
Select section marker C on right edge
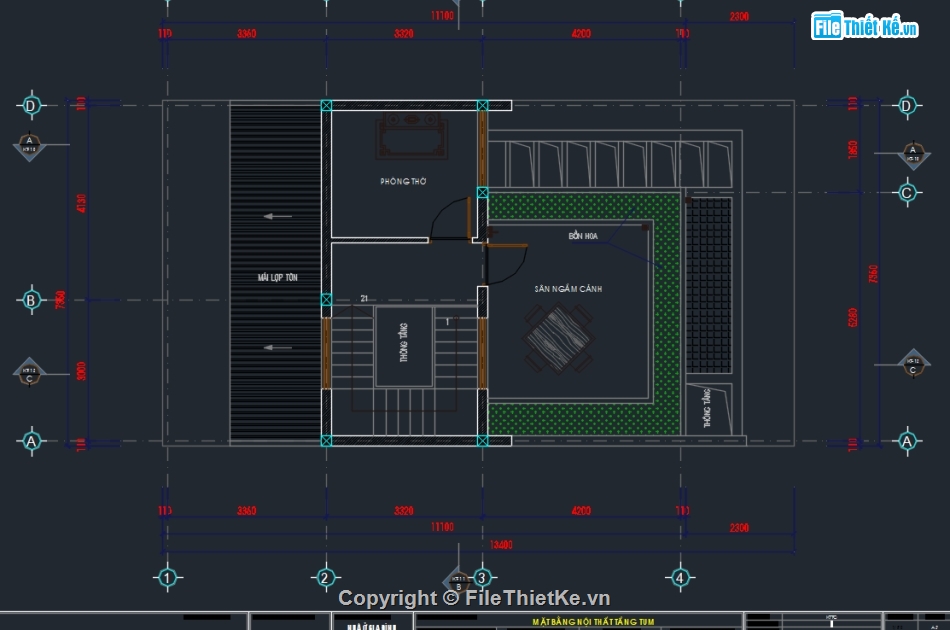pyautogui.click(x=913, y=365)
